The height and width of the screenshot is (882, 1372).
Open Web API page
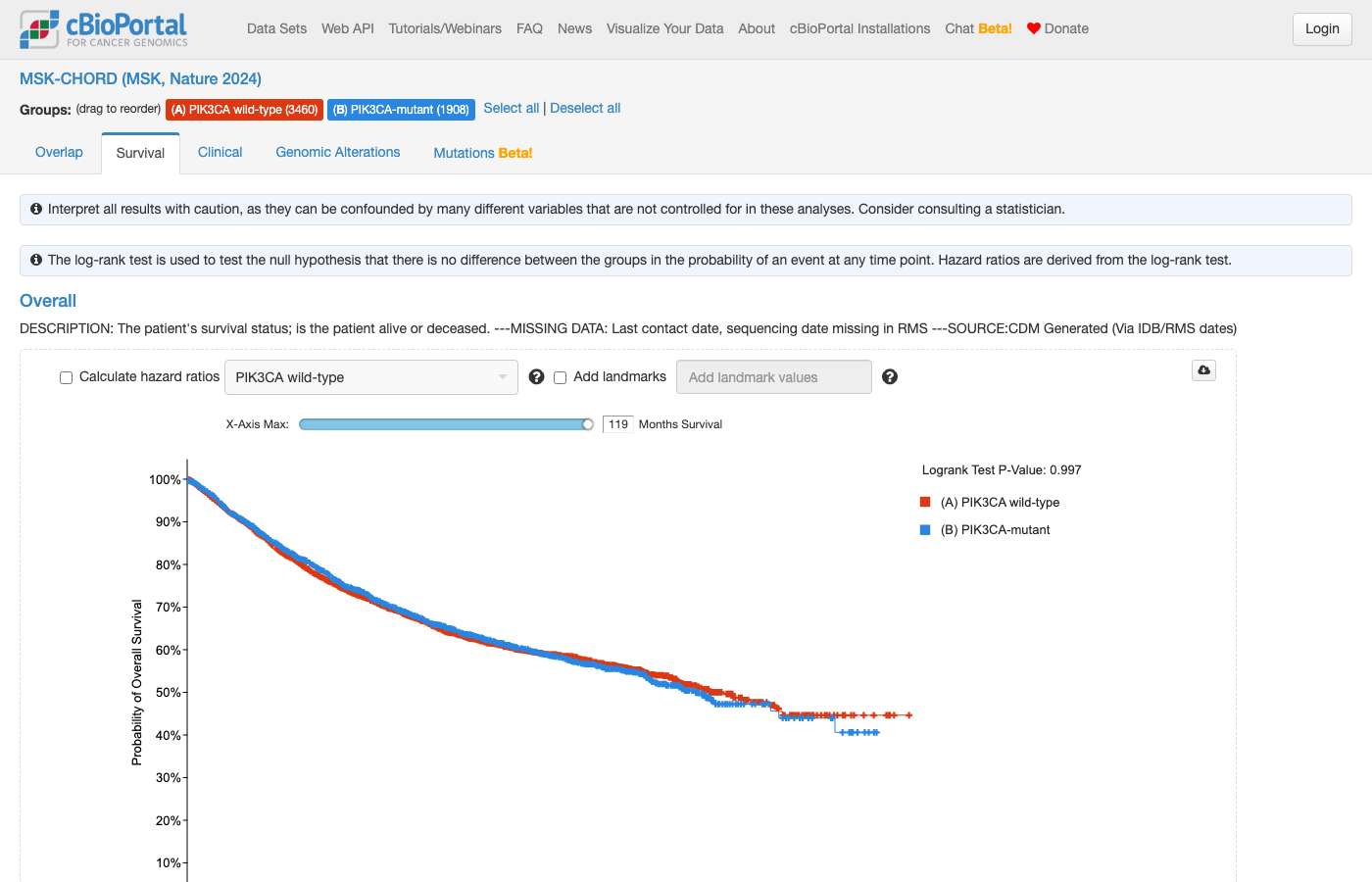coord(348,28)
